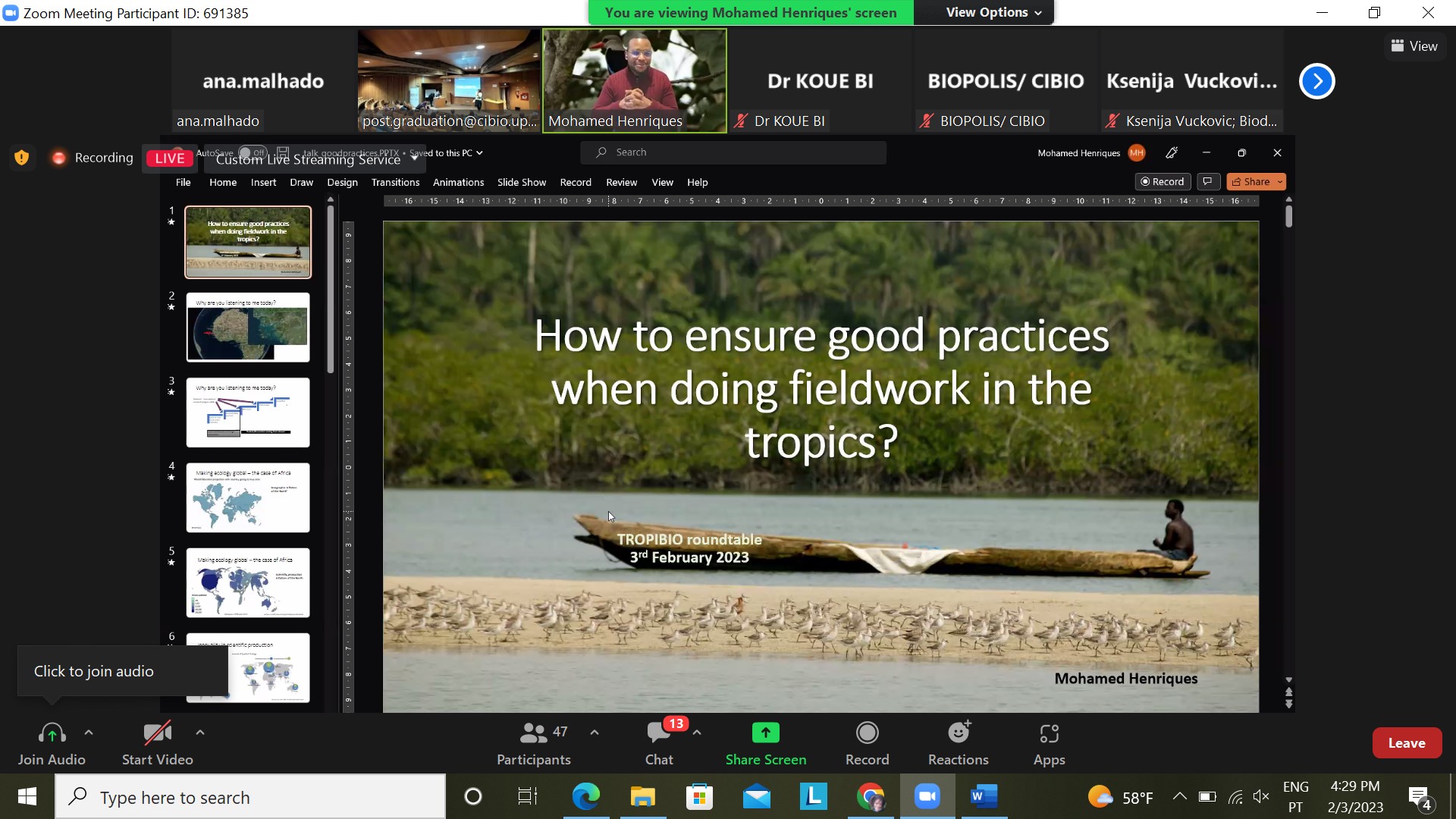This screenshot has width=1456, height=819.
Task: Click the View grid icon at top right
Action: (1398, 46)
